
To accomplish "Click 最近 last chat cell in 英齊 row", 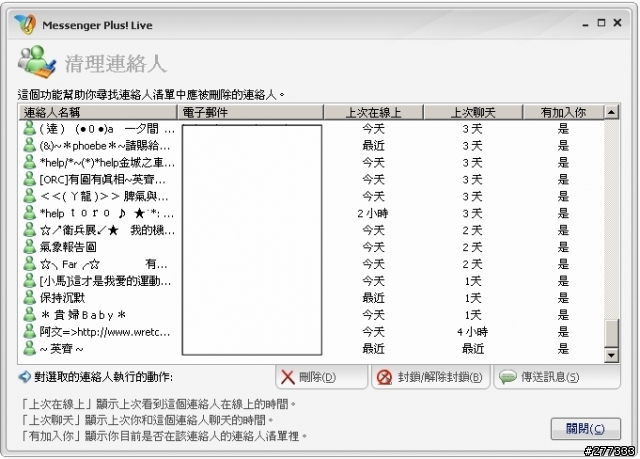I will click(473, 349).
